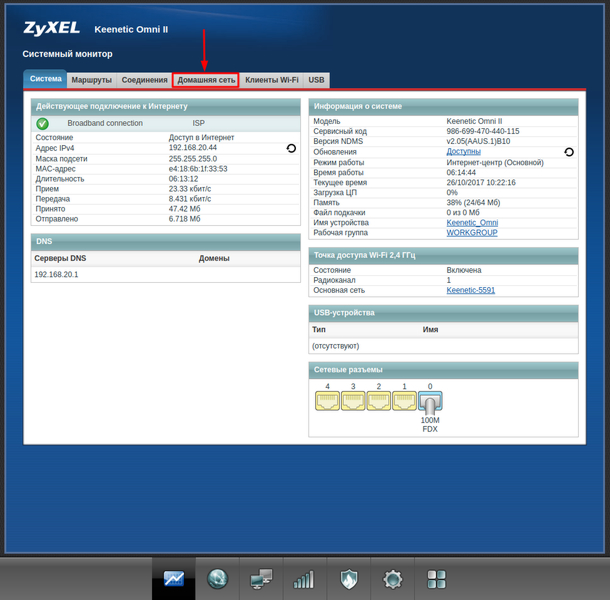Viewport: 610px width, 600px height.
Task: Switch to the Соединения tab
Action: click(144, 80)
